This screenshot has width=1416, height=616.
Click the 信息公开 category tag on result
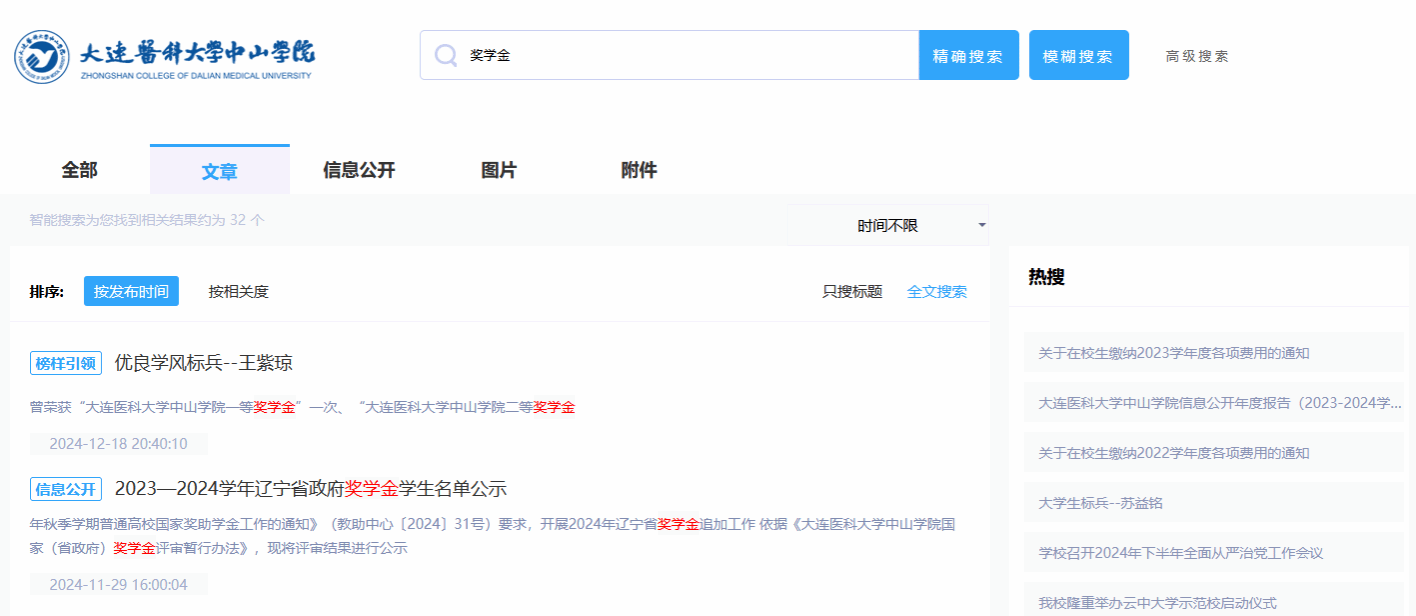point(66,489)
